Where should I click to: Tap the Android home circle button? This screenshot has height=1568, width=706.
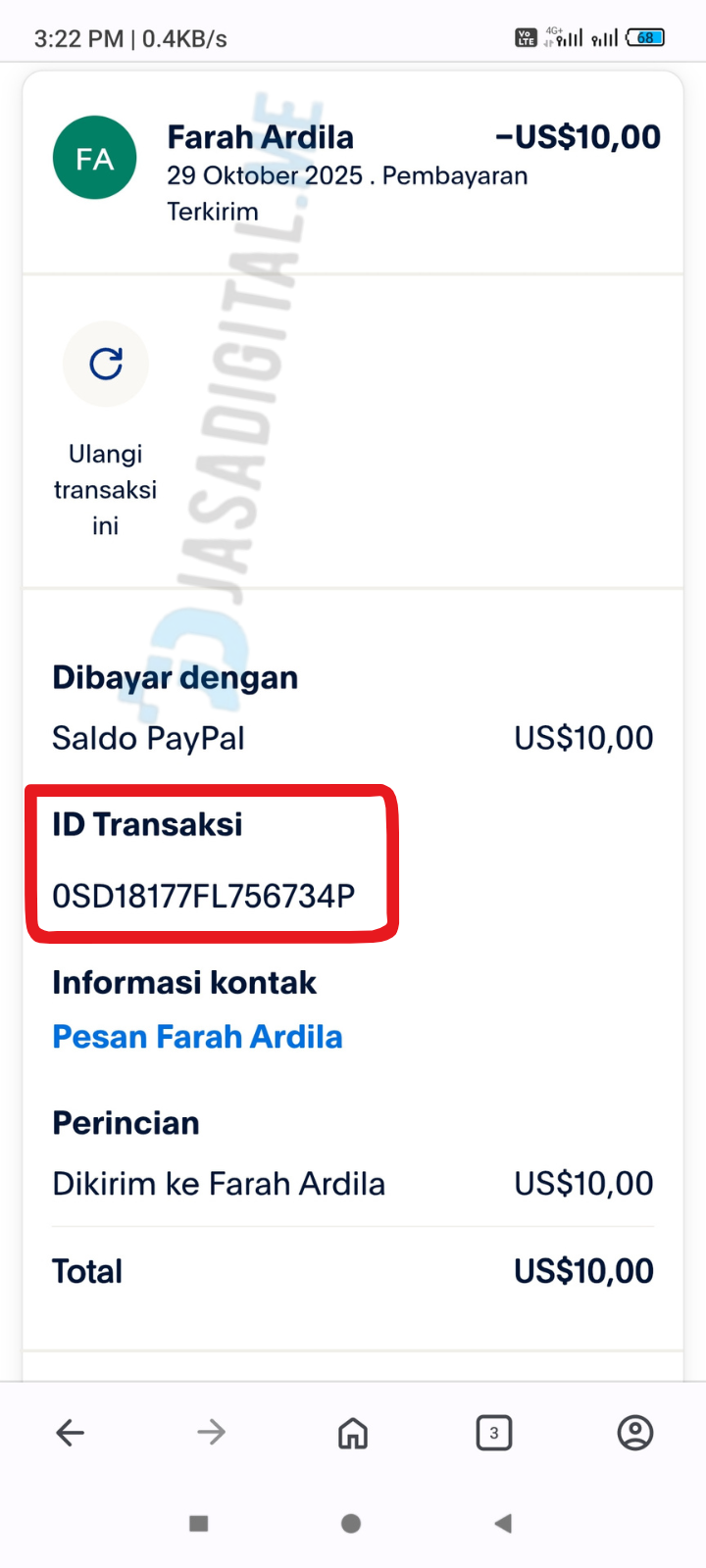tap(351, 1523)
